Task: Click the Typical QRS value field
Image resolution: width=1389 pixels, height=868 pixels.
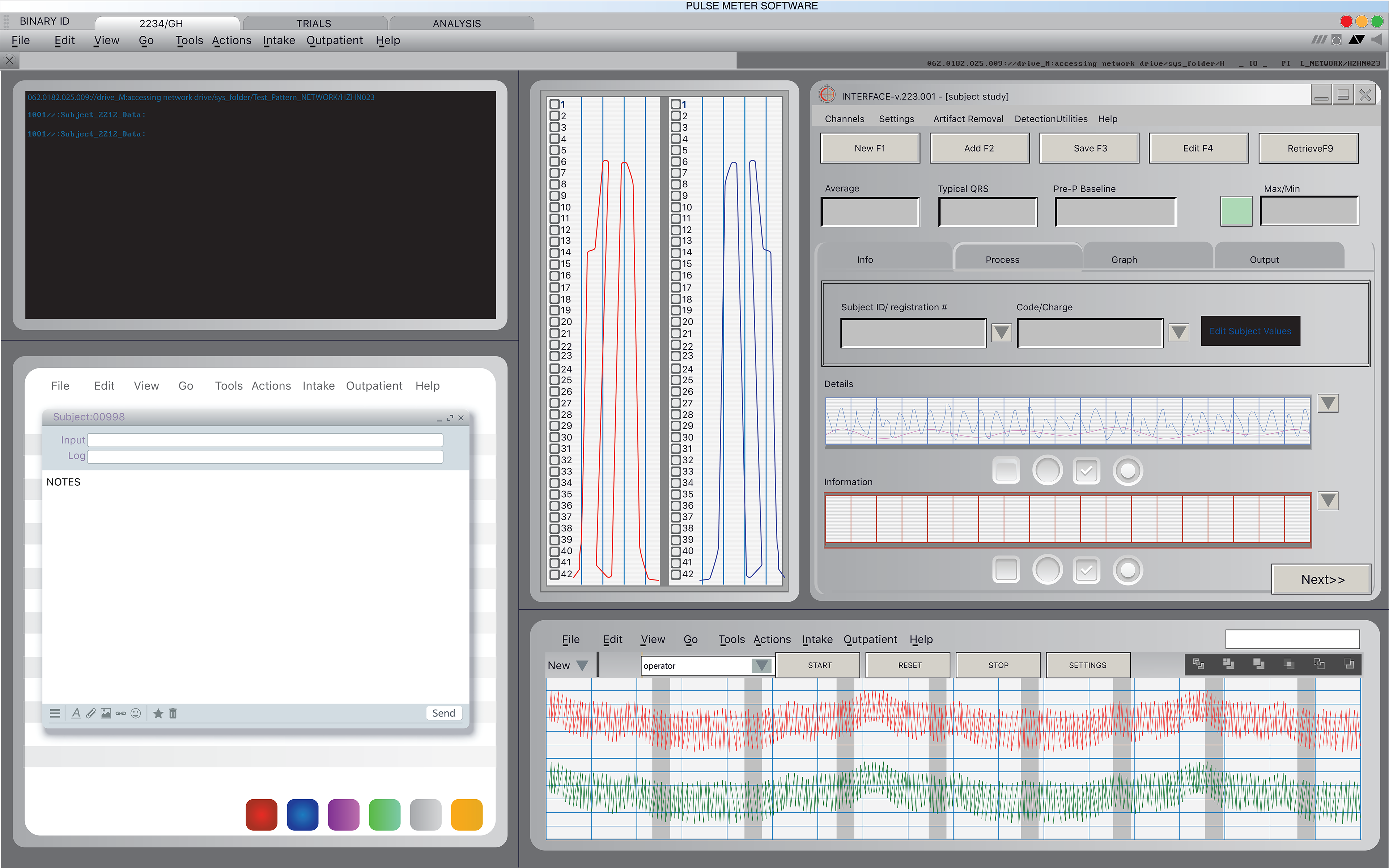Action: pyautogui.click(x=987, y=212)
